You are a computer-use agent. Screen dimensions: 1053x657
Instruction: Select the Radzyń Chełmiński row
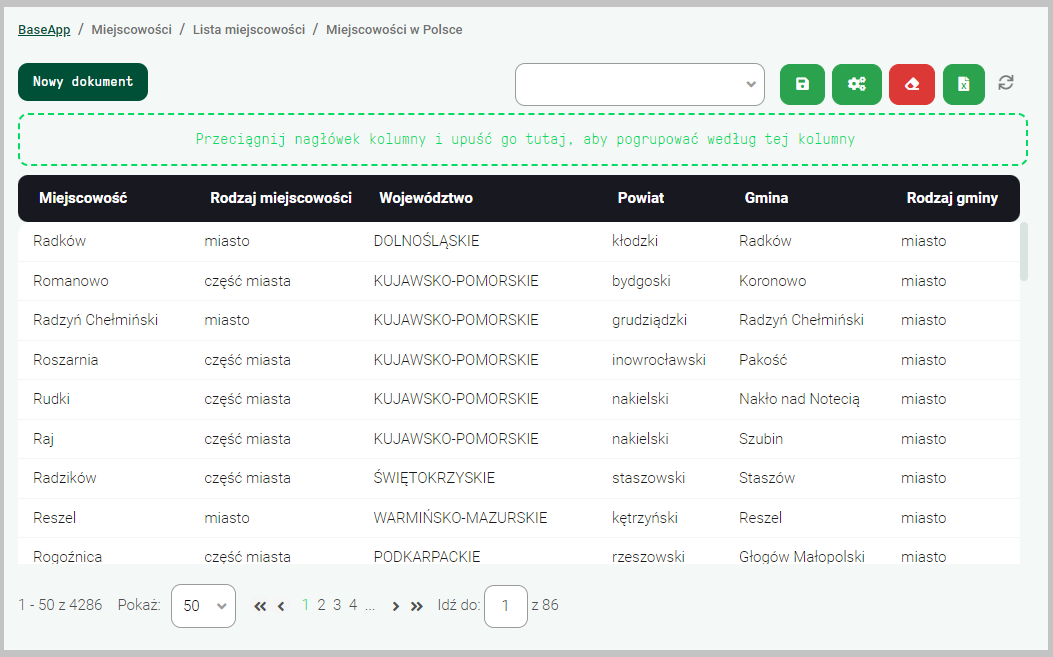coord(96,320)
